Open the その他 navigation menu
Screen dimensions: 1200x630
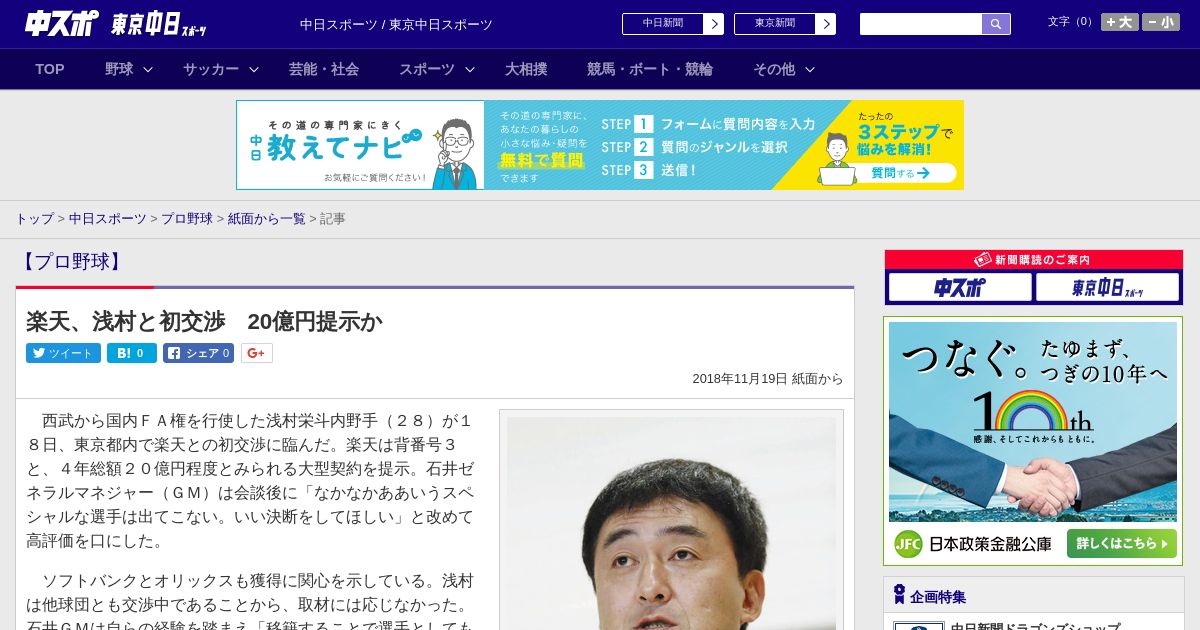(x=774, y=69)
